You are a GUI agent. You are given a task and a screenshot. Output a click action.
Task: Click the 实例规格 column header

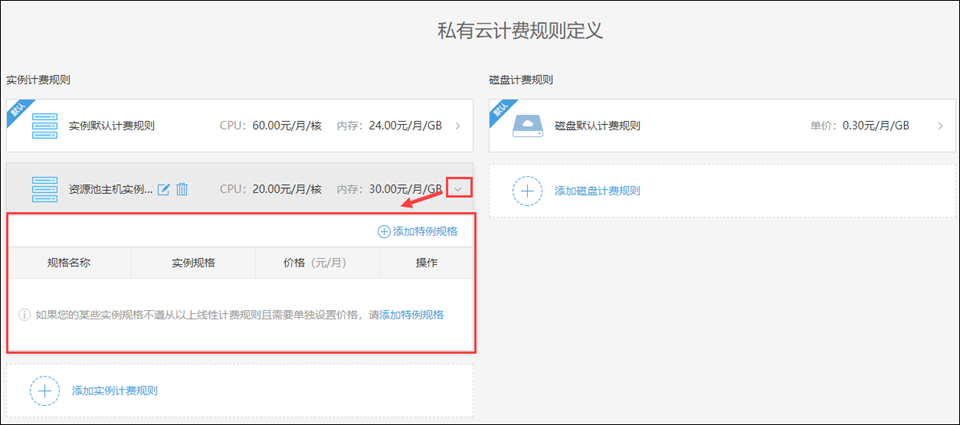point(193,263)
